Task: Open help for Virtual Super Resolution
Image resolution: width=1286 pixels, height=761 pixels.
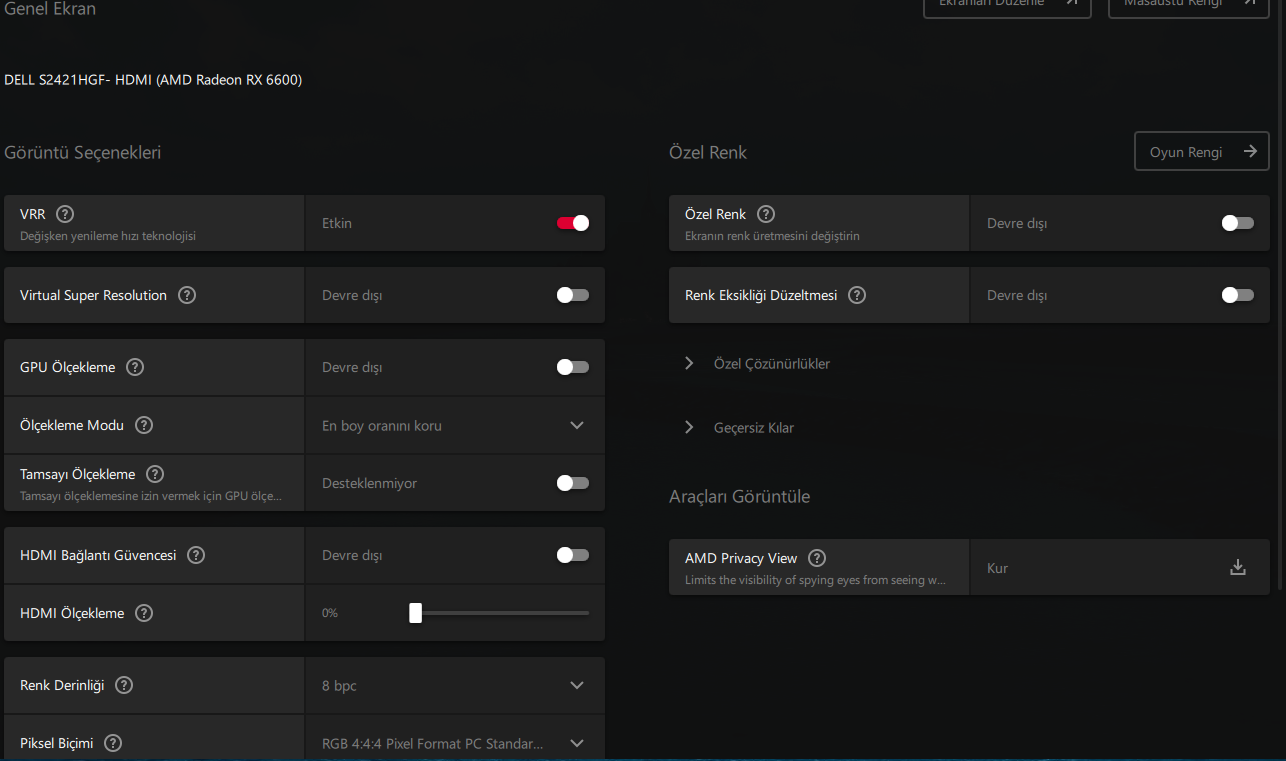Action: pos(187,295)
